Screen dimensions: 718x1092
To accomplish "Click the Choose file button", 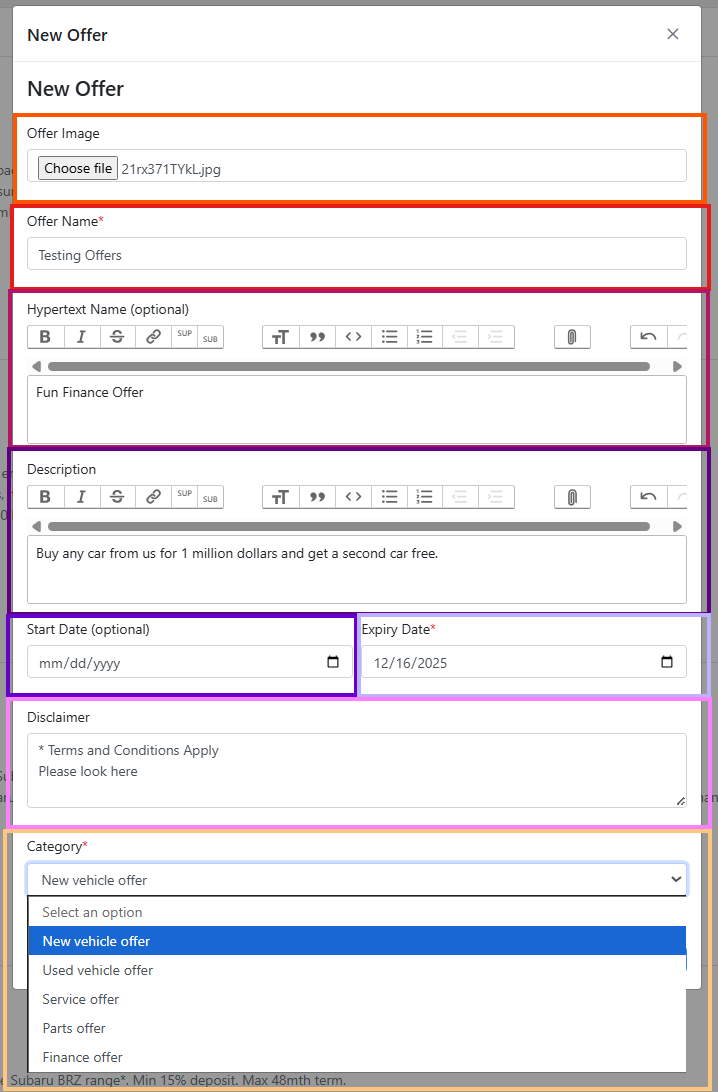I will click(78, 168).
